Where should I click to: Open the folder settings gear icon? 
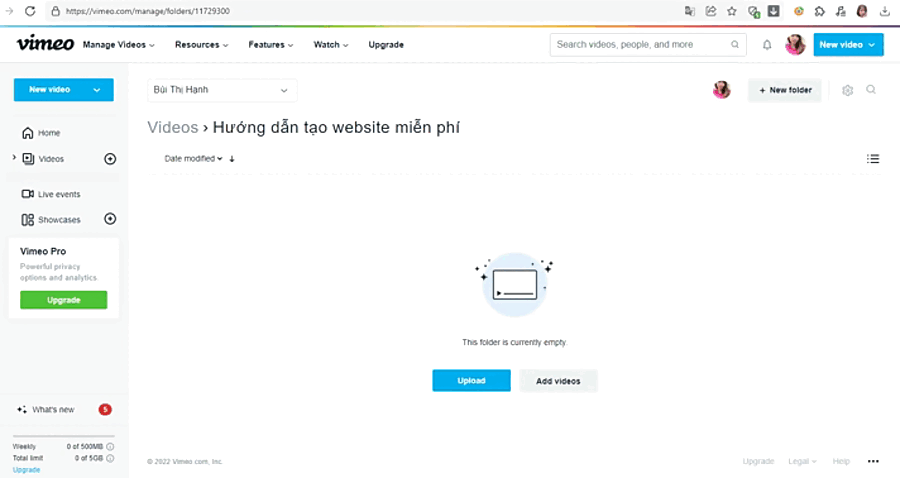click(x=847, y=90)
